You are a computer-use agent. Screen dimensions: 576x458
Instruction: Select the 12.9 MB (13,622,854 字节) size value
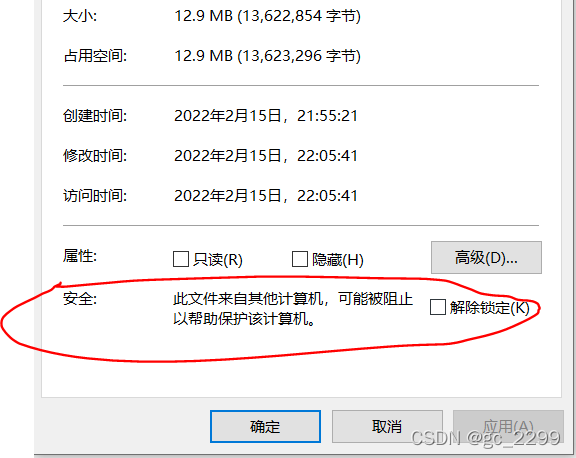pos(267,16)
